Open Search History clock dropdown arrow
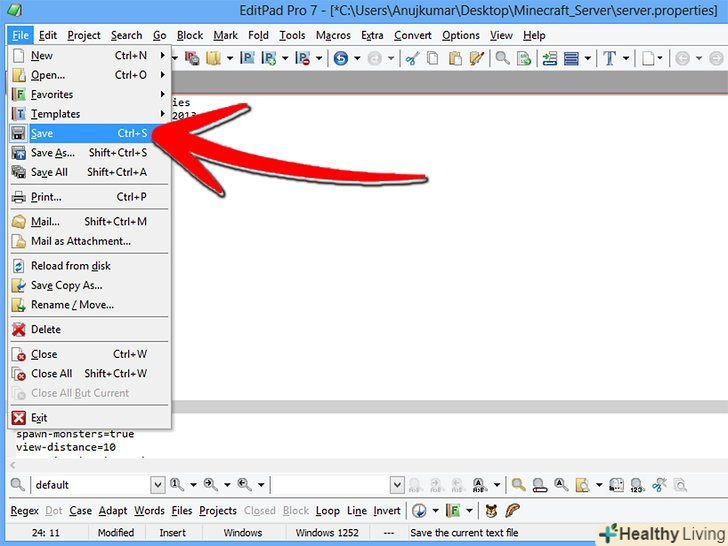 click(436, 511)
